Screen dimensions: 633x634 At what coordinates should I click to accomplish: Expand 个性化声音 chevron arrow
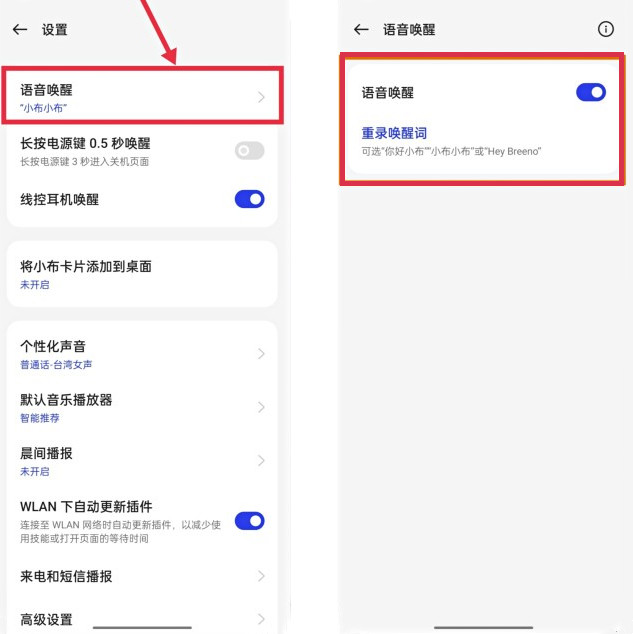coord(261,354)
